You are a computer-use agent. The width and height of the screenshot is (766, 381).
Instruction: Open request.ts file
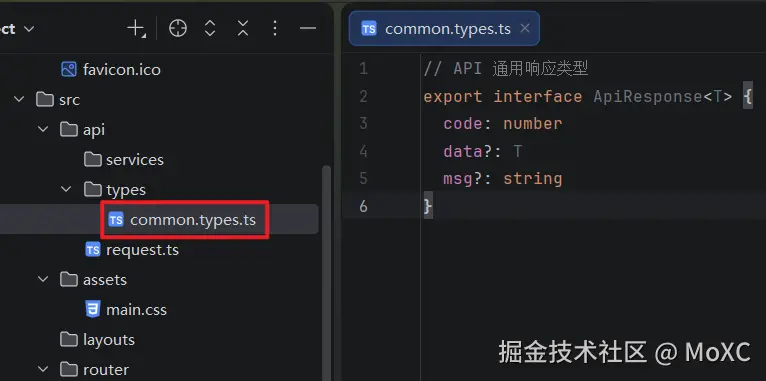click(x=142, y=250)
